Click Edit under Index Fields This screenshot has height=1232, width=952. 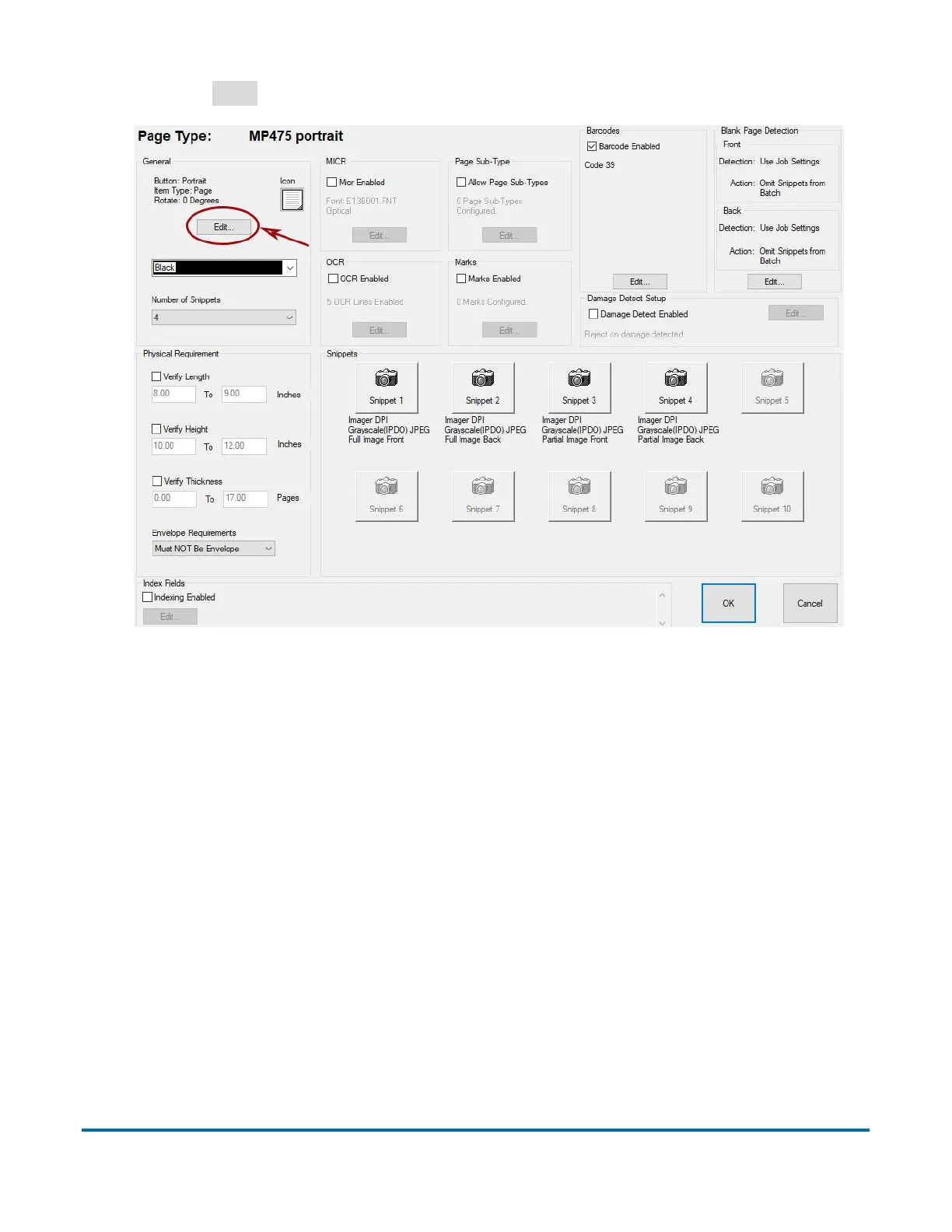[x=170, y=617]
